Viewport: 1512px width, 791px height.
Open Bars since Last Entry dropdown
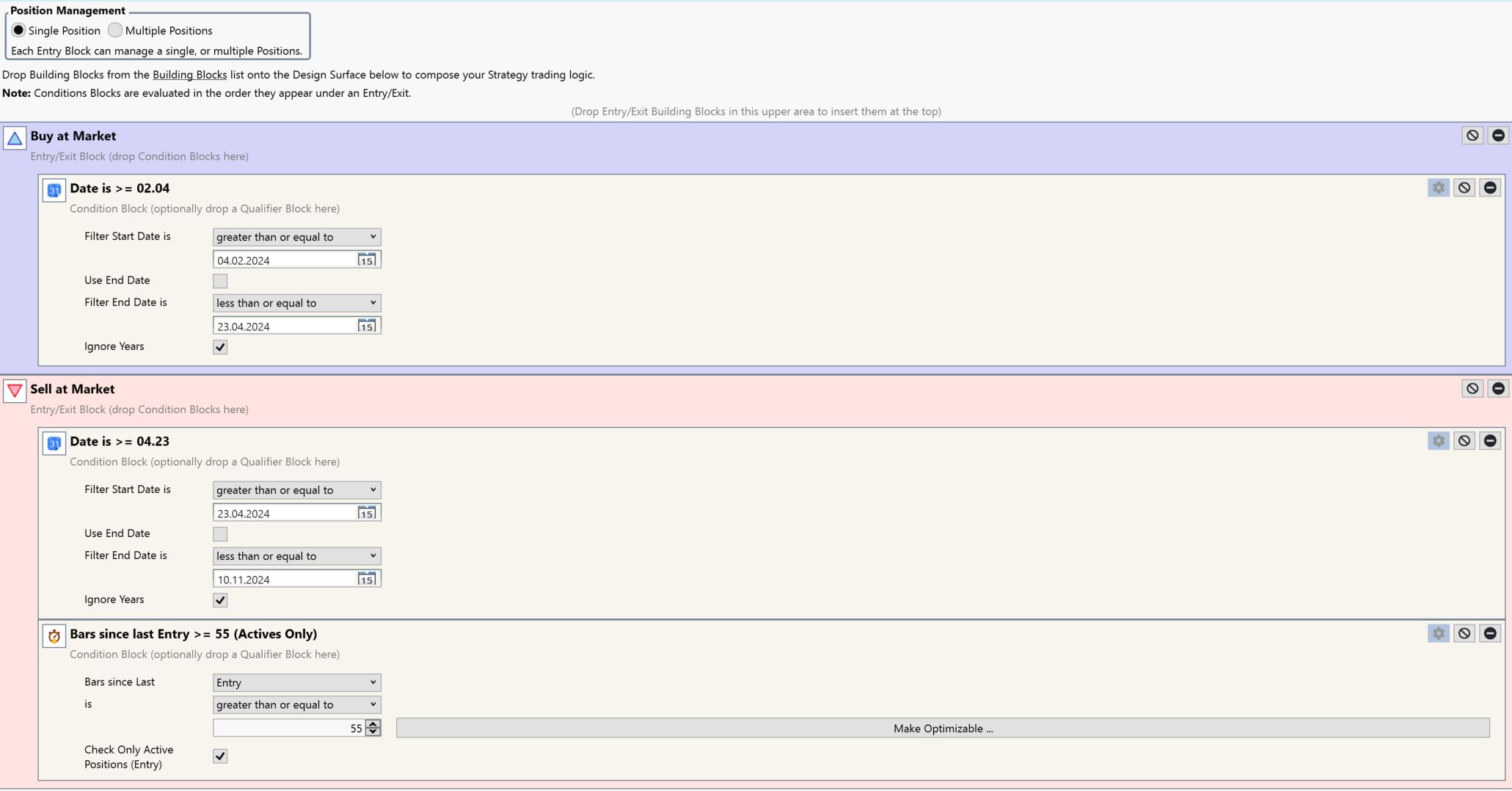coord(296,682)
